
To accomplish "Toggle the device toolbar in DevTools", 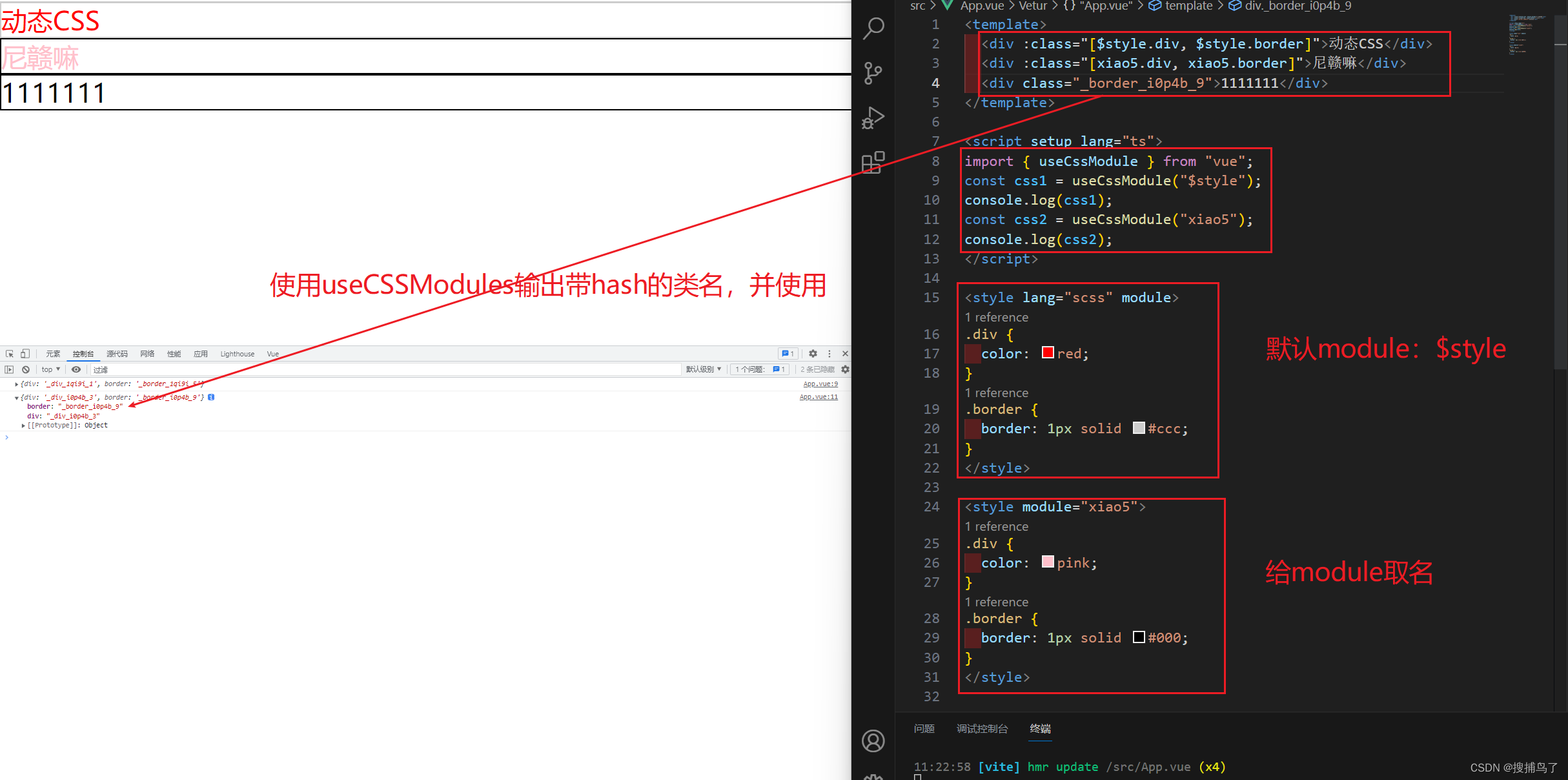I will click(x=25, y=354).
